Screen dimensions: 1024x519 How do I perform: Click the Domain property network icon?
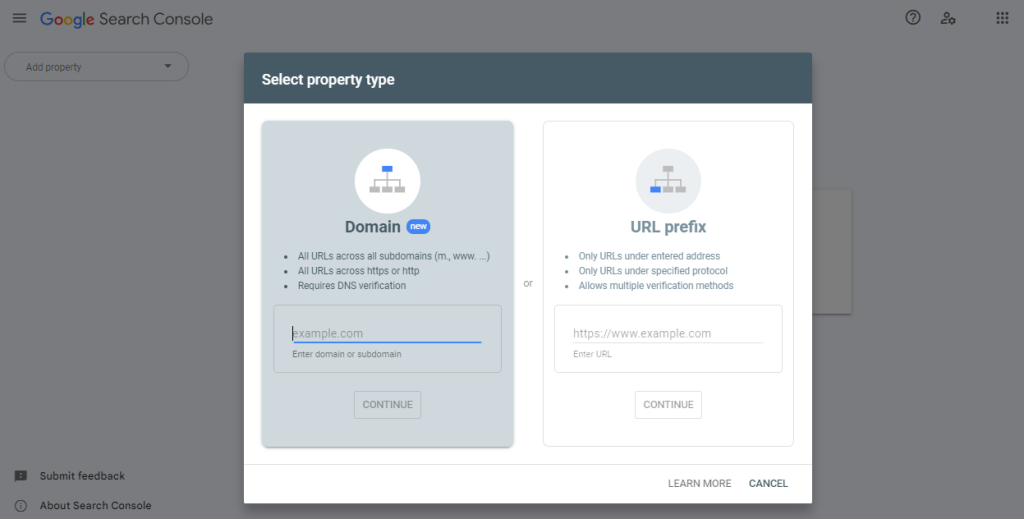pyautogui.click(x=387, y=181)
